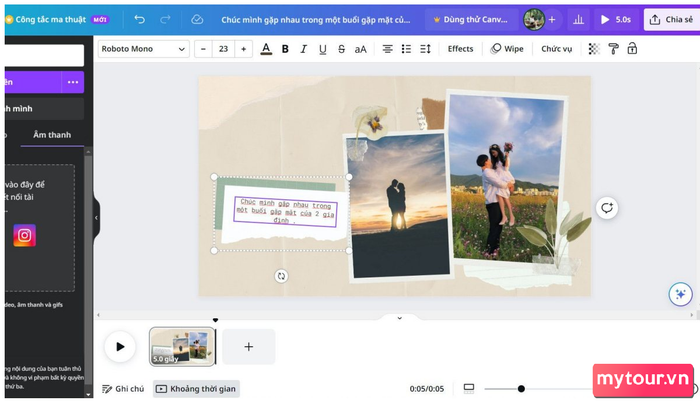Open Công tắc ma thuật feature
Viewport: 700px width, 405px height.
pos(57,19)
